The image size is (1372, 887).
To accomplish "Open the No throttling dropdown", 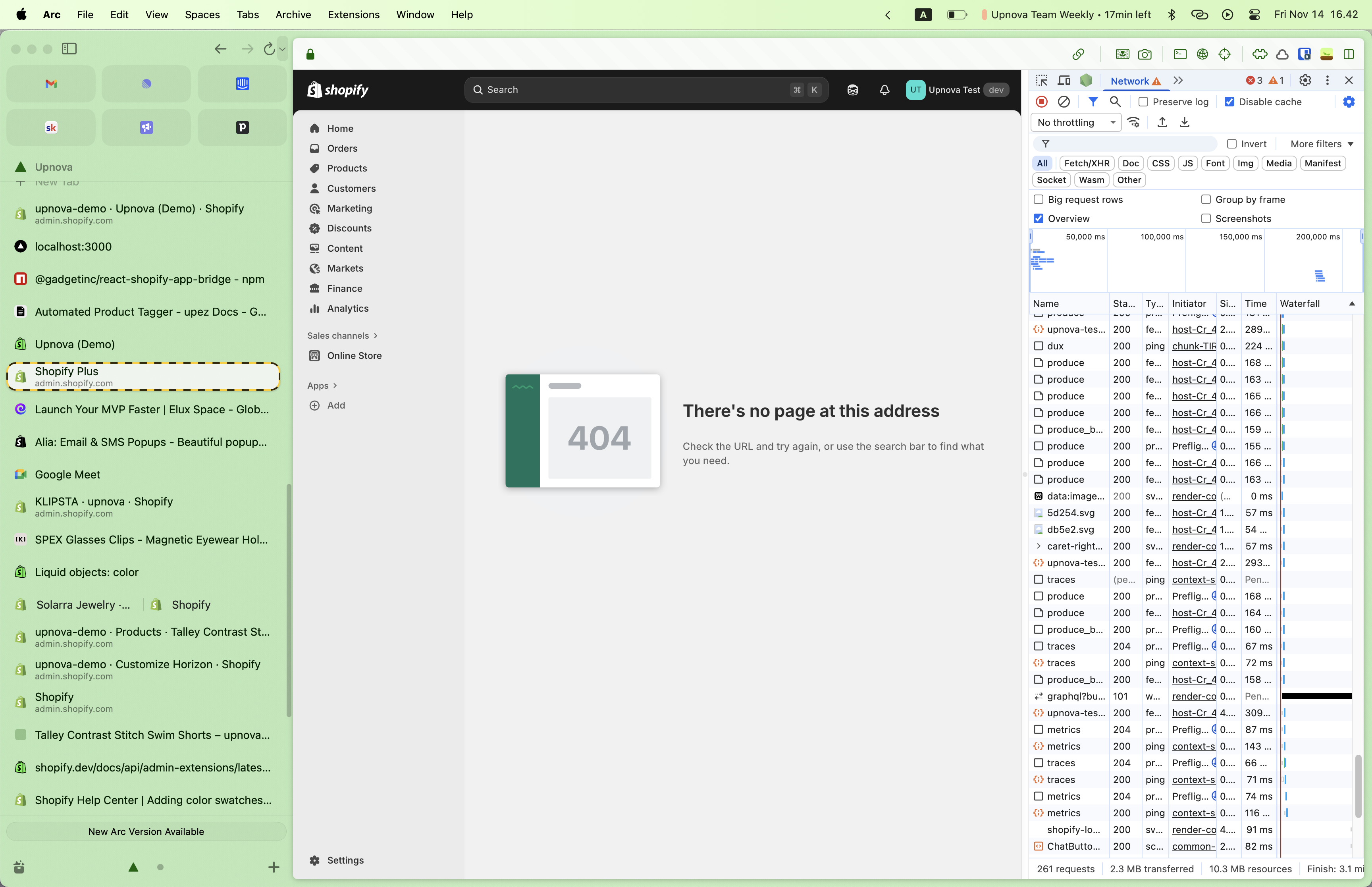I will [1075, 122].
